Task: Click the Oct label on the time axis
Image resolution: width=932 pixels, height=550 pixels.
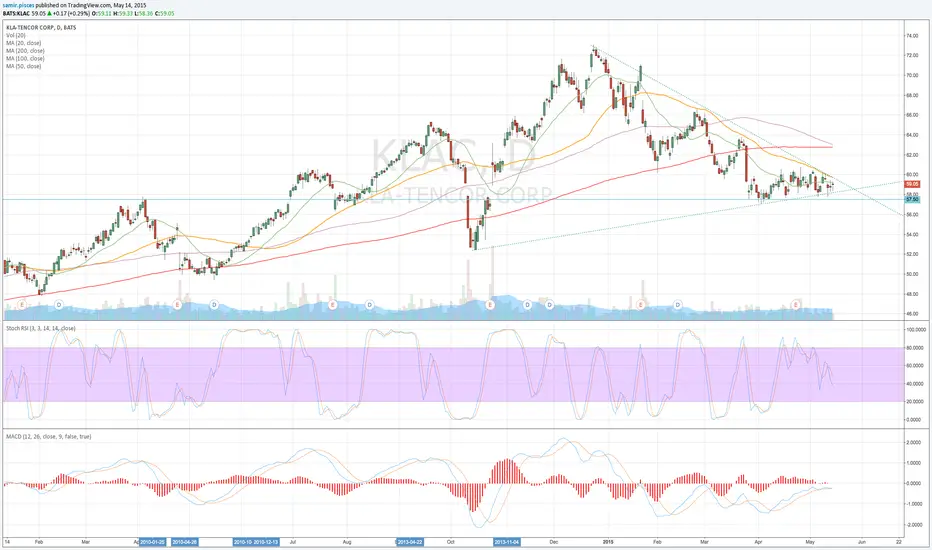Action: (451, 542)
